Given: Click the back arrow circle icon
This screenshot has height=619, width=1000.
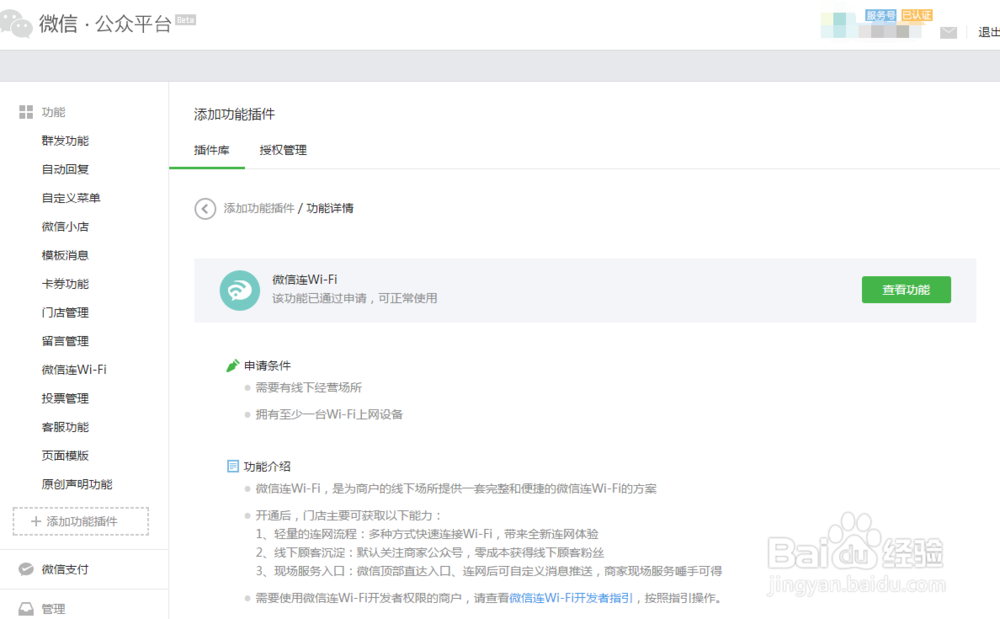Looking at the screenshot, I should pyautogui.click(x=205, y=208).
